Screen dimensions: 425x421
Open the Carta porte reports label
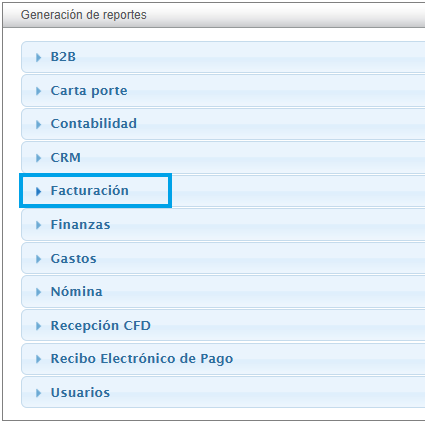point(89,91)
